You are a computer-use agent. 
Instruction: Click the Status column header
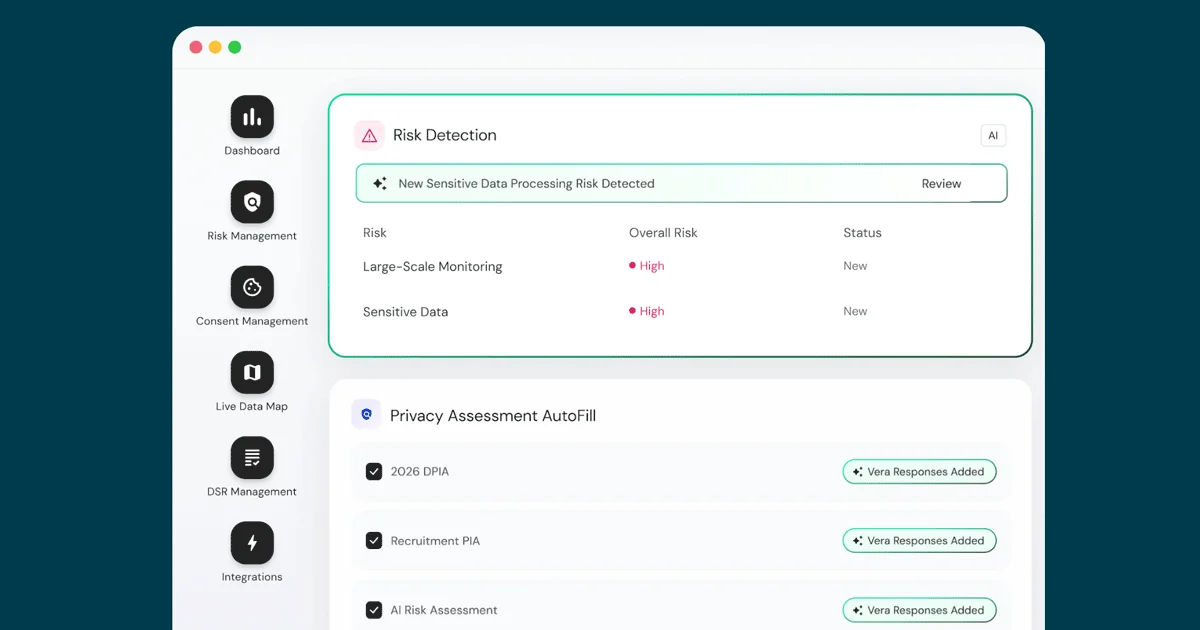pos(861,232)
